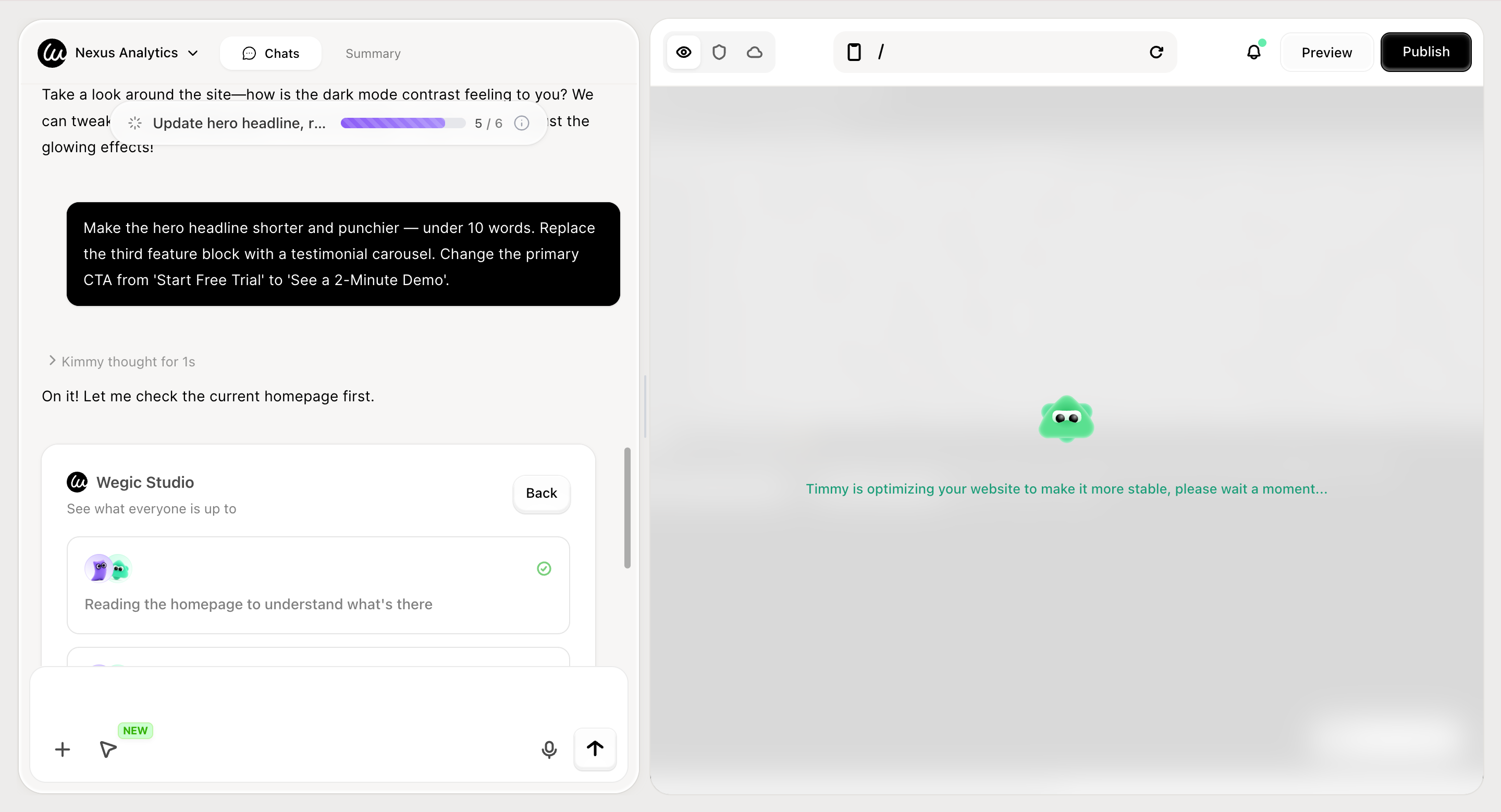
Task: Click the Wegic logo next to Nexus Analytics
Action: point(52,53)
